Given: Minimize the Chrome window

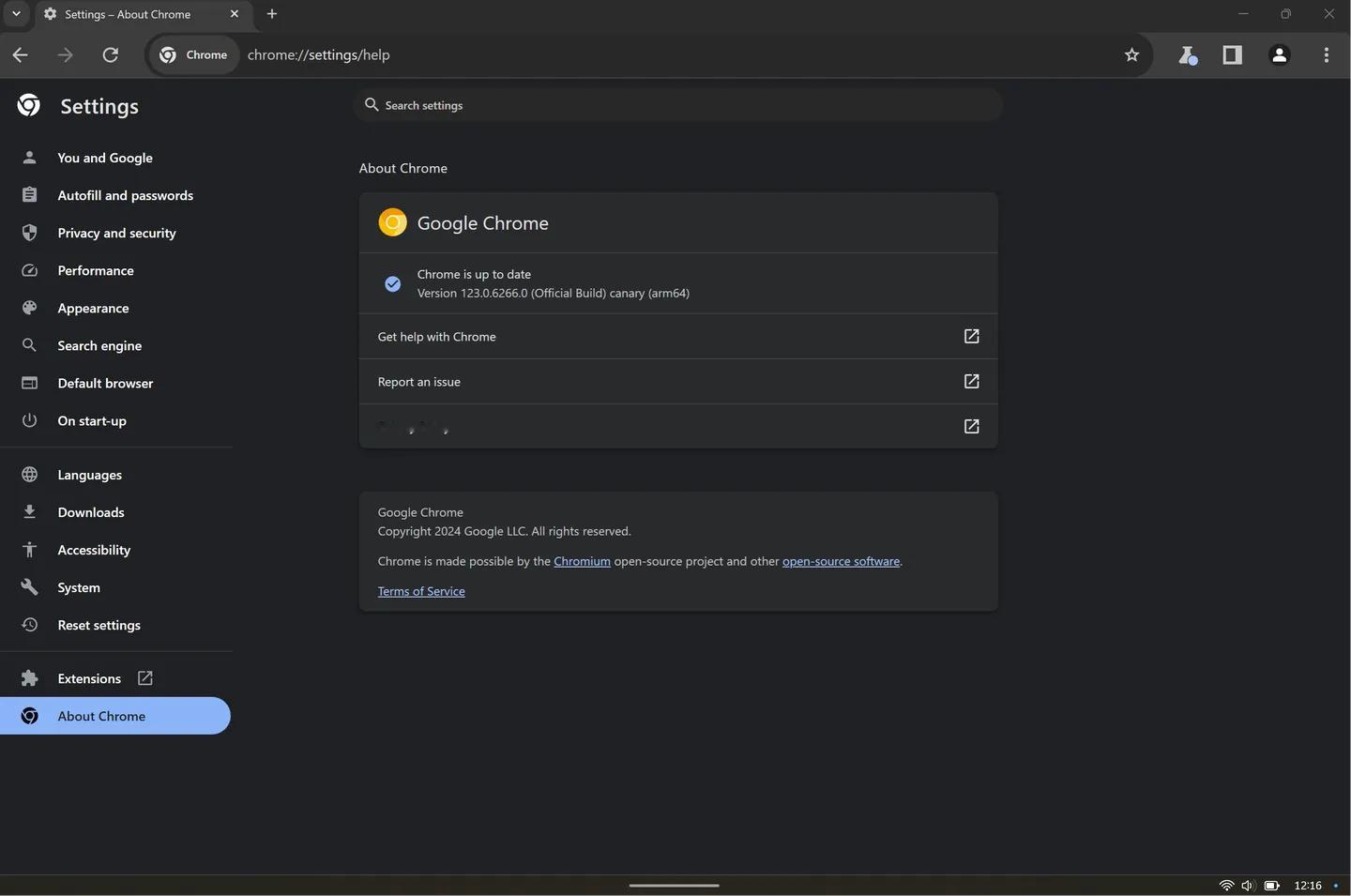Looking at the screenshot, I should coord(1243,14).
